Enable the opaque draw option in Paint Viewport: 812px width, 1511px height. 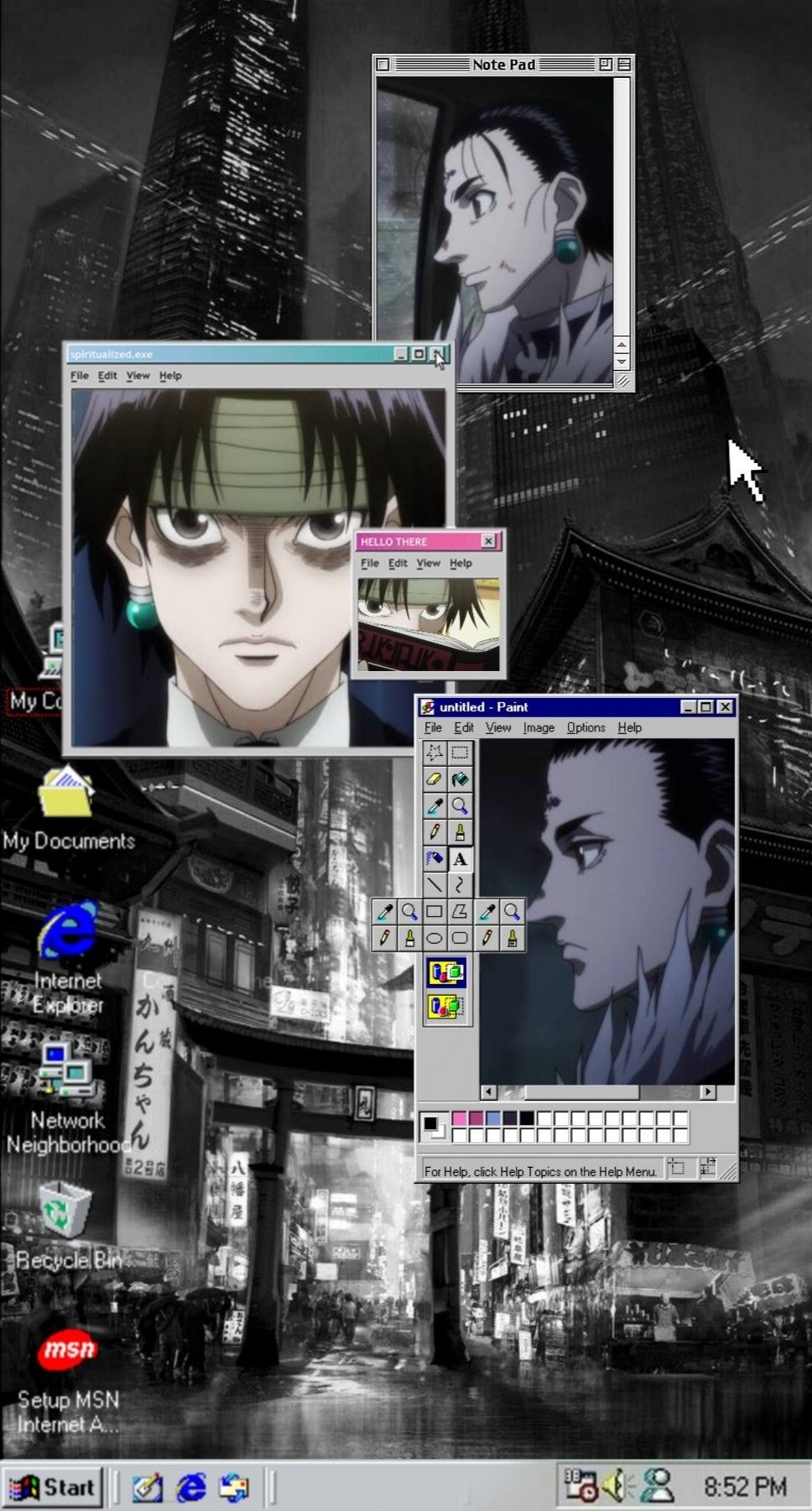tap(447, 973)
